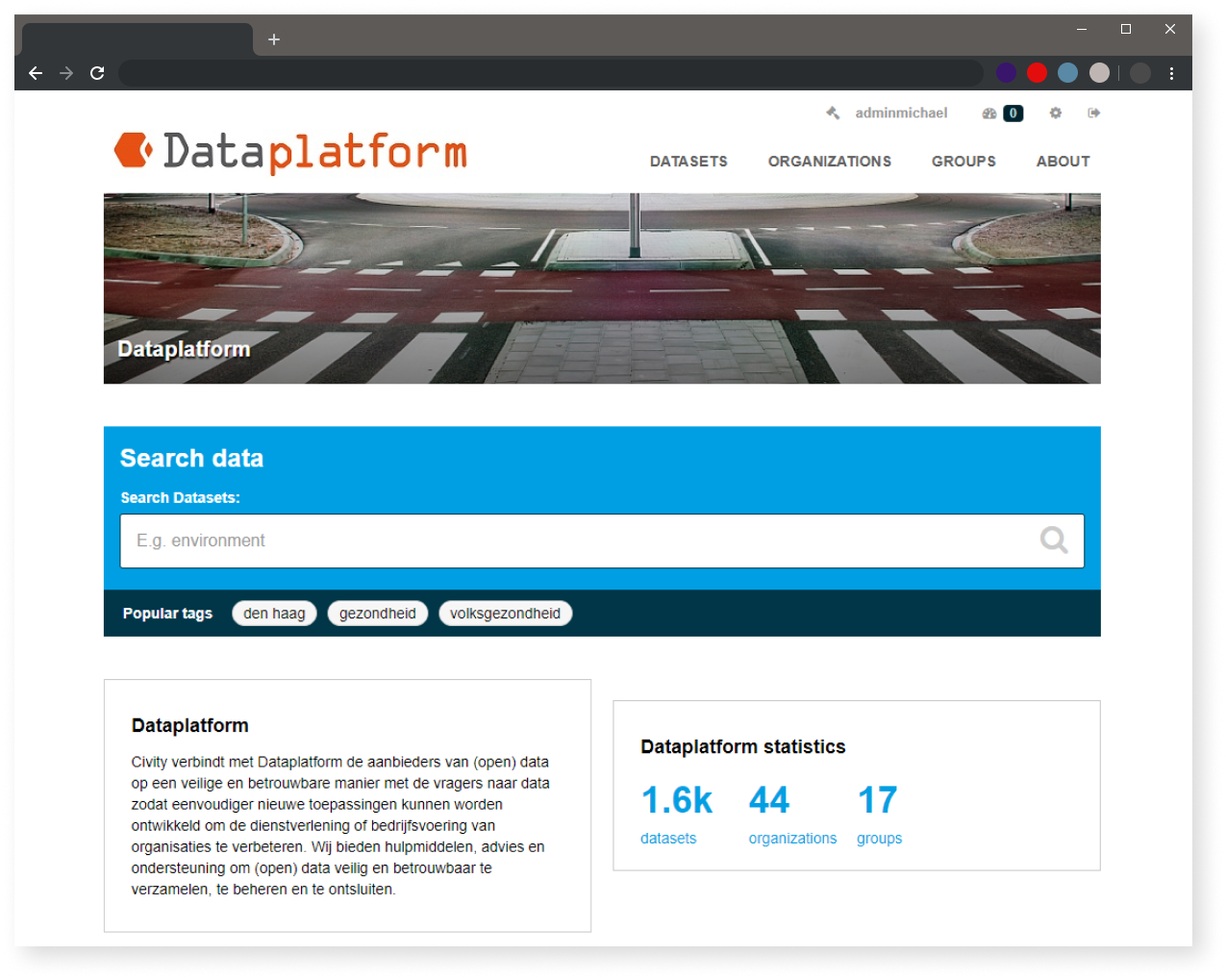Open a new tab with the plus icon

pyautogui.click(x=274, y=39)
